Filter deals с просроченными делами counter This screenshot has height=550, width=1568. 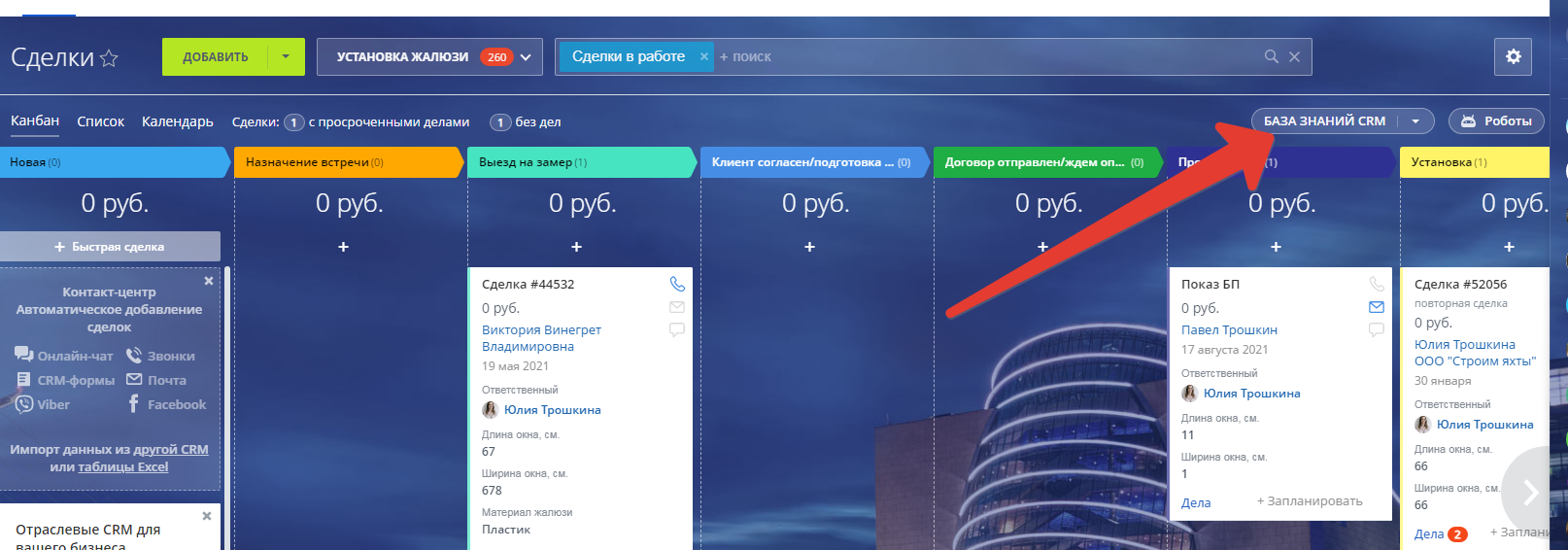[x=293, y=122]
